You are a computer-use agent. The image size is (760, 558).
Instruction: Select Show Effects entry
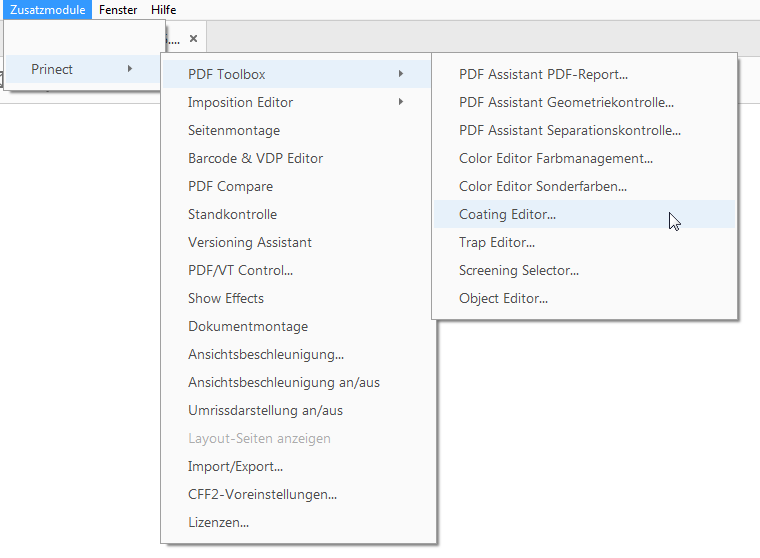pyautogui.click(x=296, y=299)
